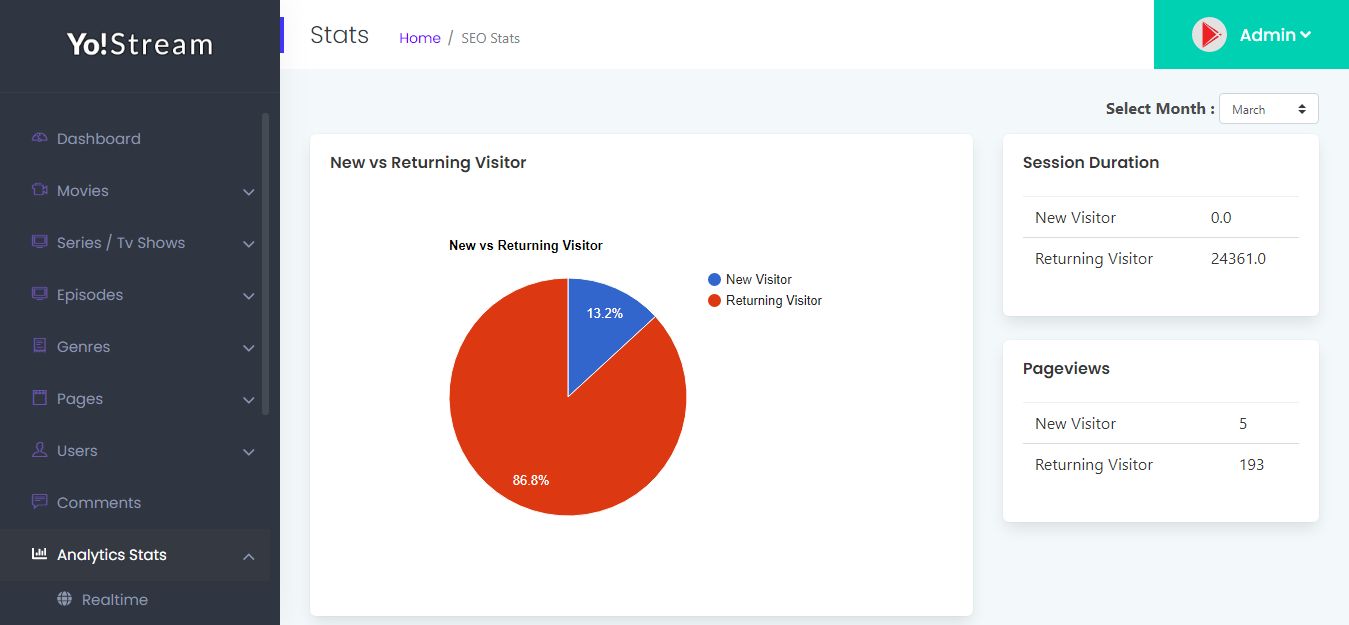Screen dimensions: 1349x625
Task: Click the Yo!Stream logo
Action: tap(140, 45)
